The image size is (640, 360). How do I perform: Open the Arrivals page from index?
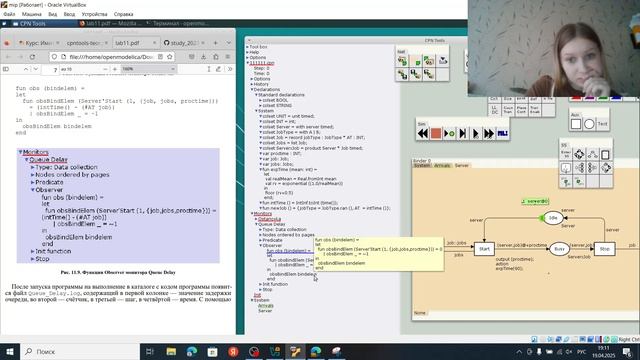[266, 305]
